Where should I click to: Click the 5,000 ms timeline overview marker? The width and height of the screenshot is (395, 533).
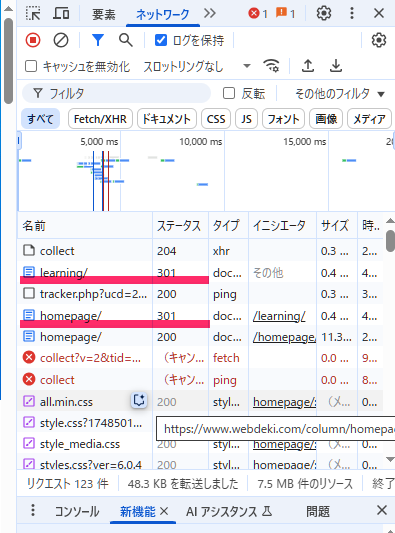[99, 141]
